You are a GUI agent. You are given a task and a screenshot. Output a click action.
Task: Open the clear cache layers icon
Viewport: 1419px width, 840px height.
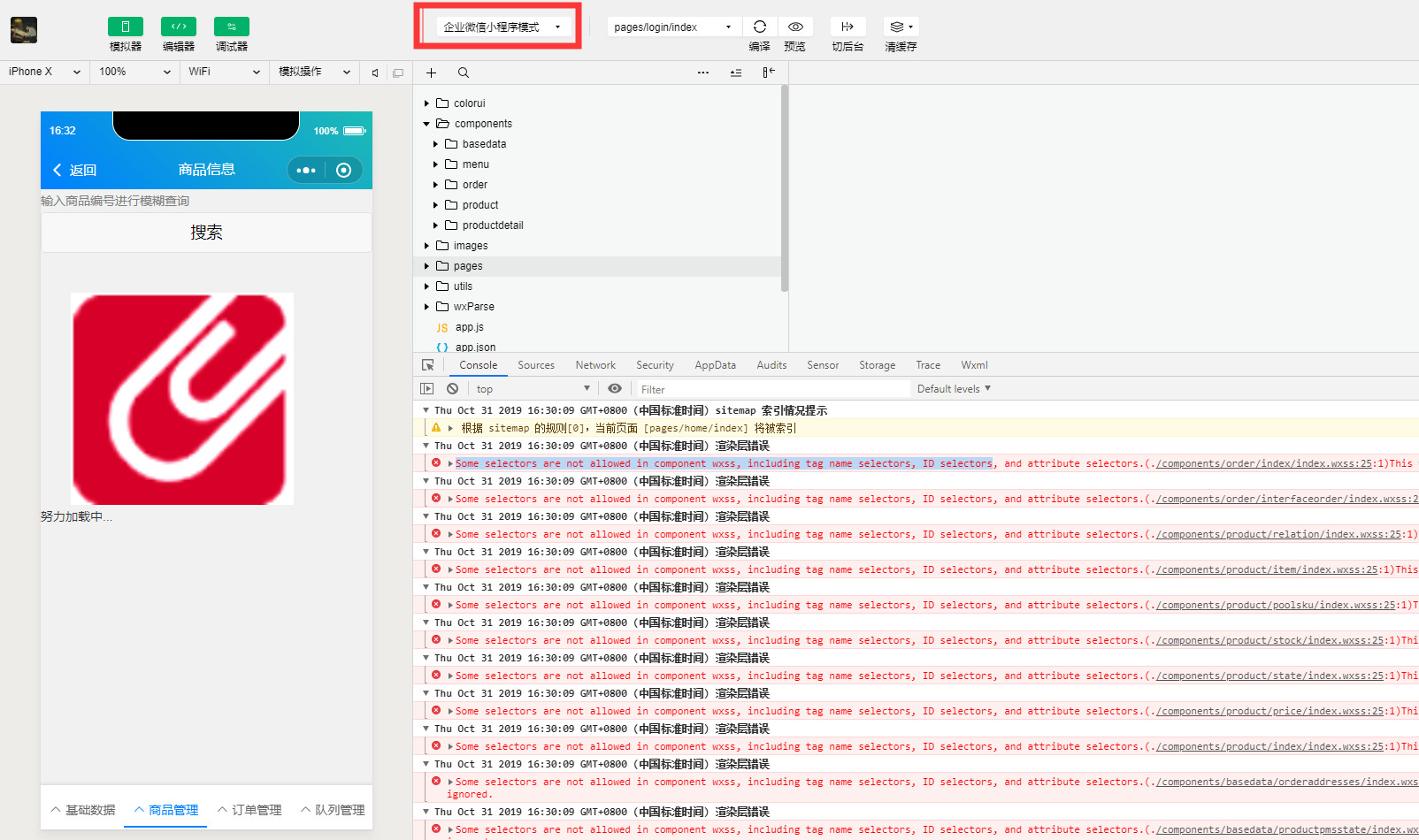pos(901,27)
